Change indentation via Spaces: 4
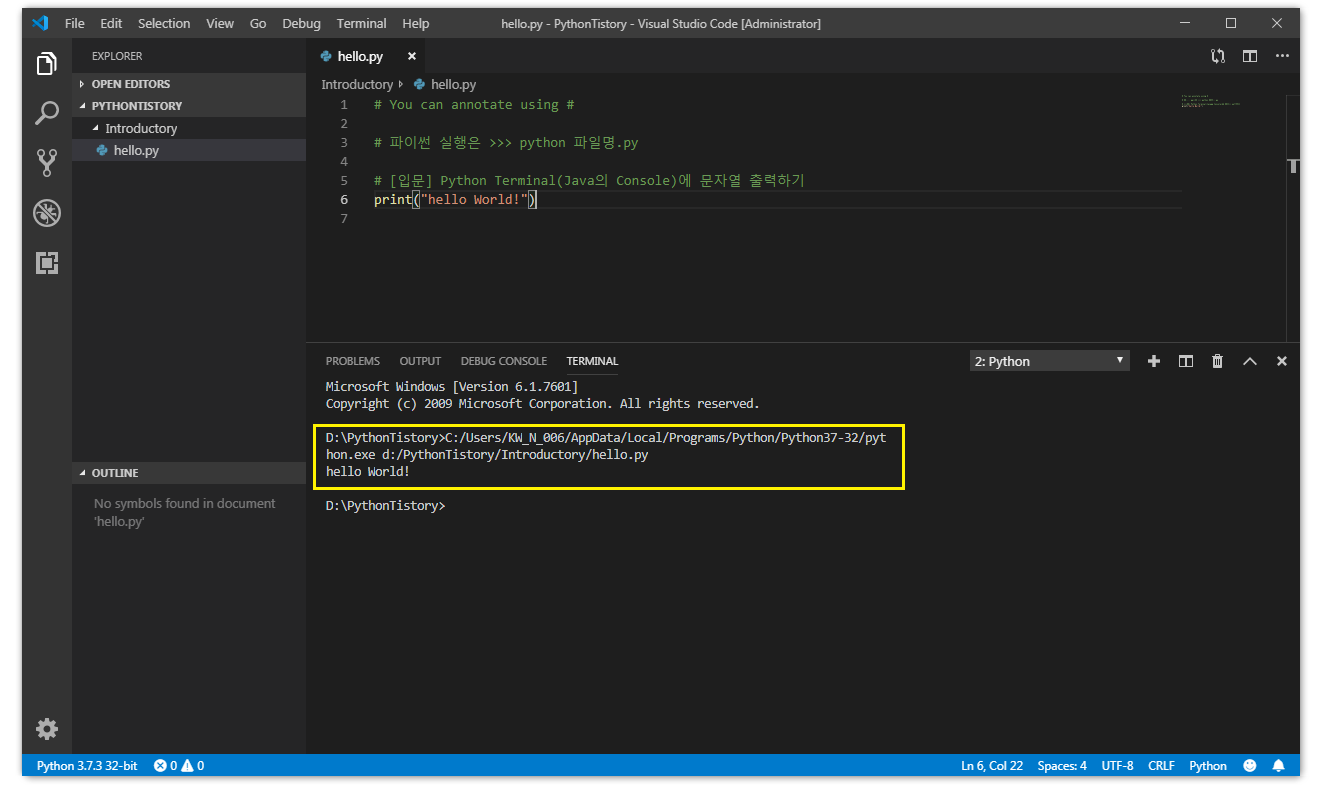This screenshot has width=1323, height=786. (x=1062, y=766)
